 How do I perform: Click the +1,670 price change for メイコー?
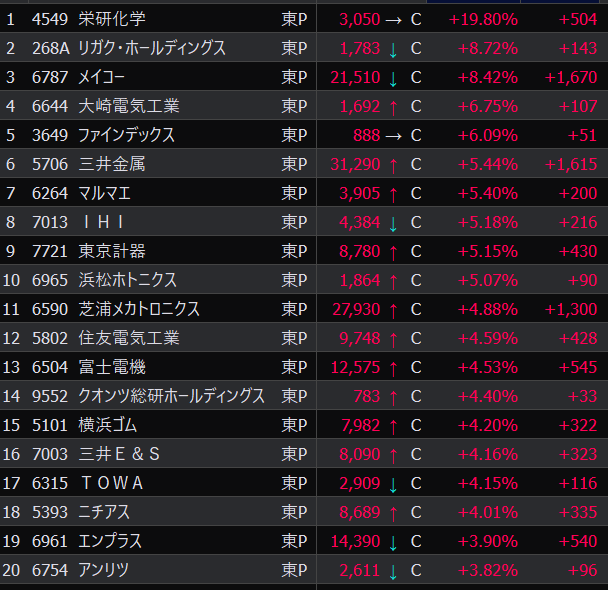tap(571, 77)
